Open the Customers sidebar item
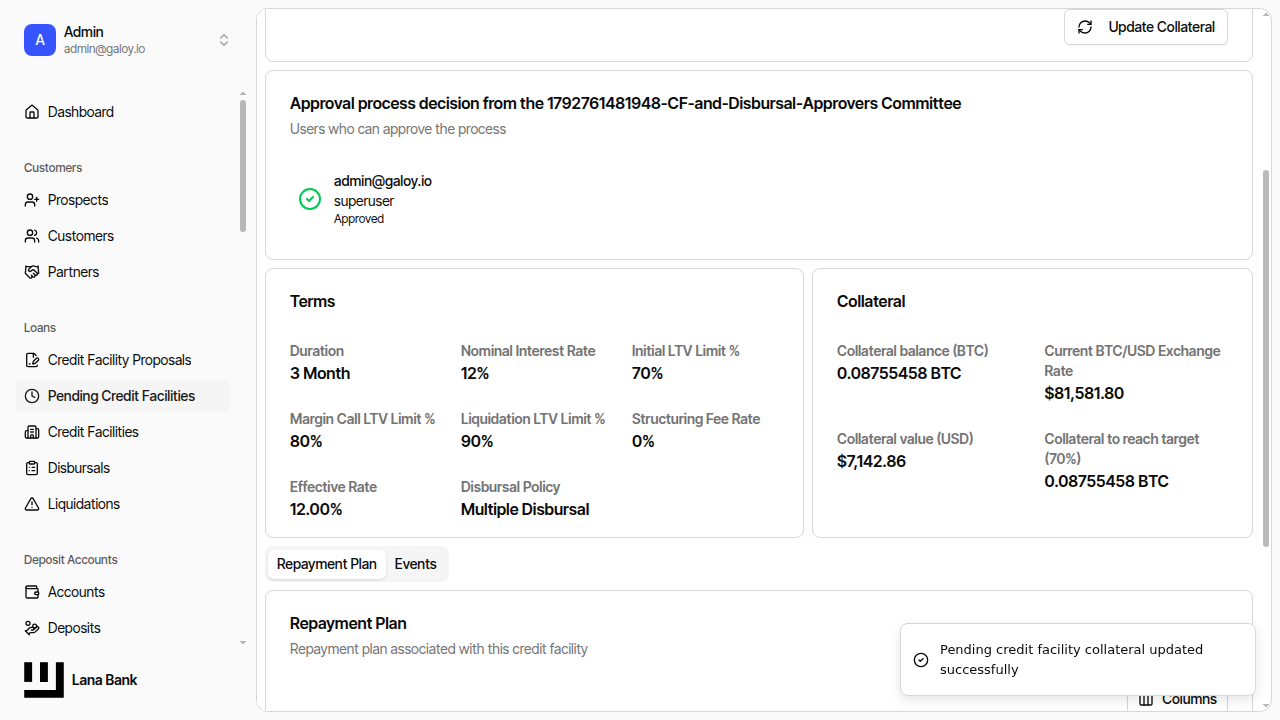This screenshot has width=1280, height=720. click(124, 236)
